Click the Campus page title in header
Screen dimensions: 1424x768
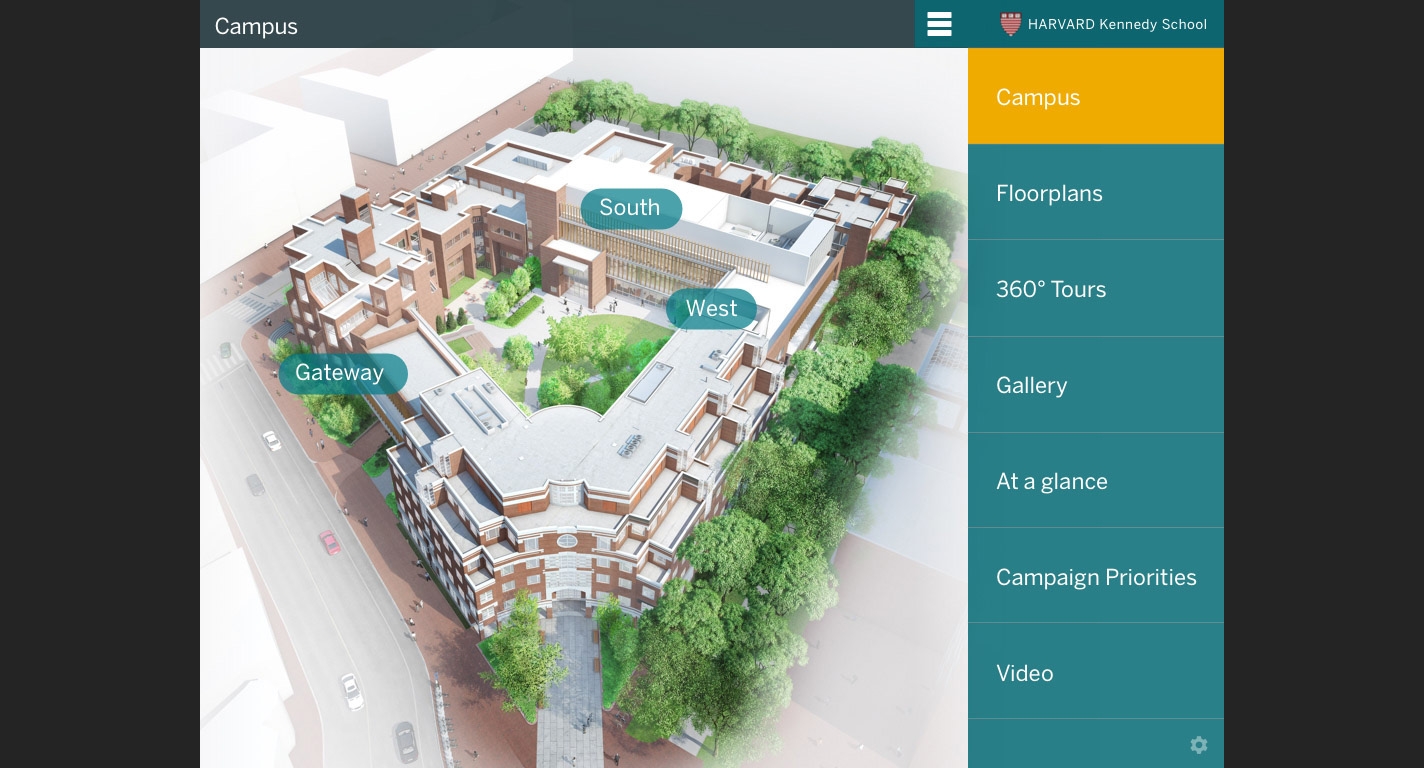[256, 26]
